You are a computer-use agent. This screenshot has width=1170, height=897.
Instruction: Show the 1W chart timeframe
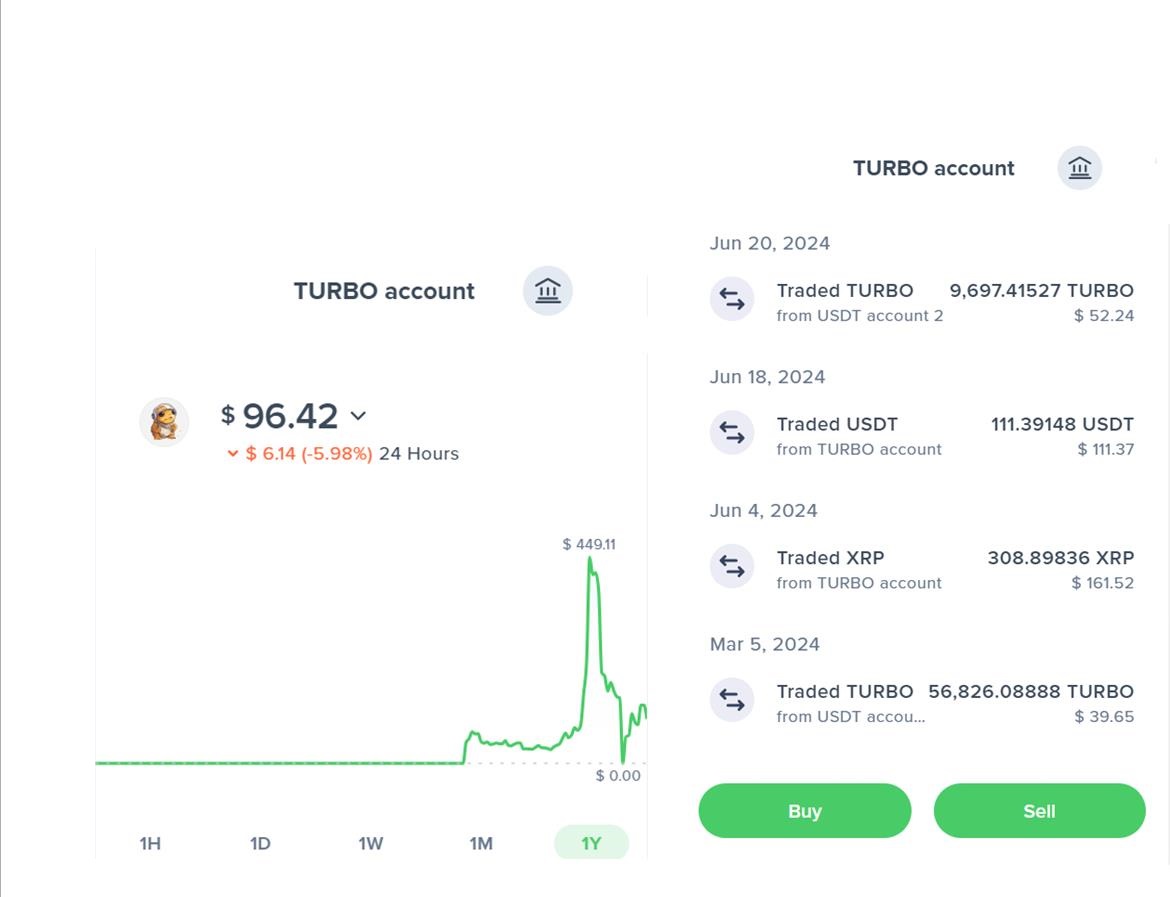[371, 843]
